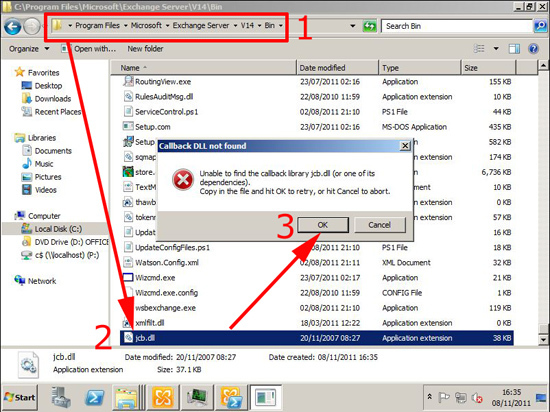Click OK in Callback DLL dialog

coord(323,225)
